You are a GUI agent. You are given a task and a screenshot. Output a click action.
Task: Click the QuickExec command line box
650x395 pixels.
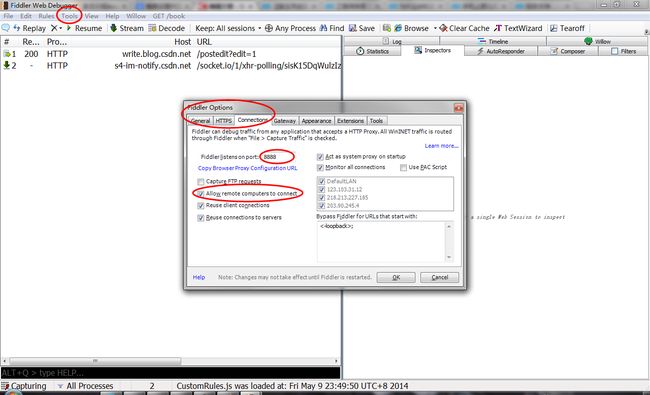170,373
